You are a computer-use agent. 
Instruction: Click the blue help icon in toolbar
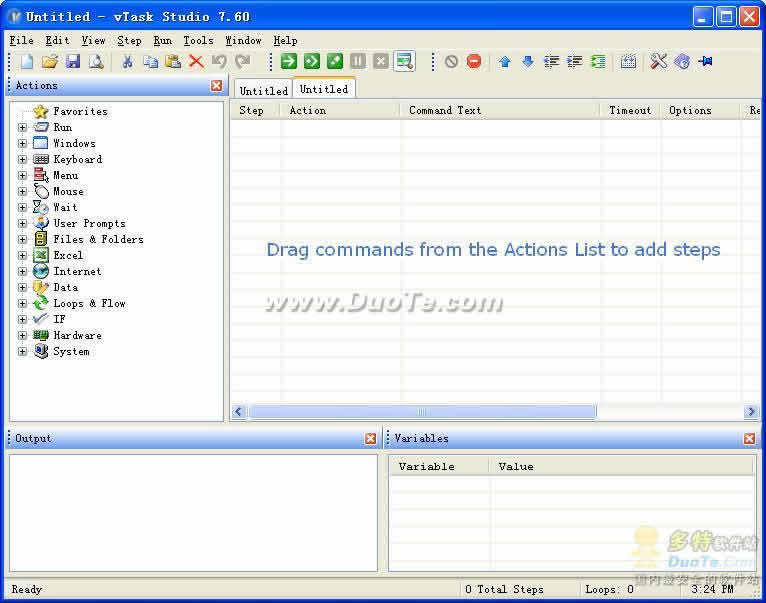(682, 62)
